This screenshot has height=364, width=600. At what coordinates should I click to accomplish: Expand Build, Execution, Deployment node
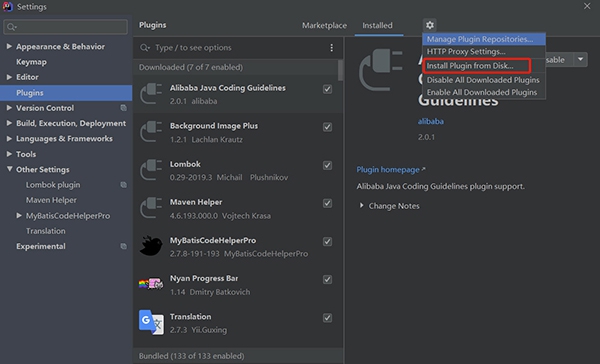[9, 123]
